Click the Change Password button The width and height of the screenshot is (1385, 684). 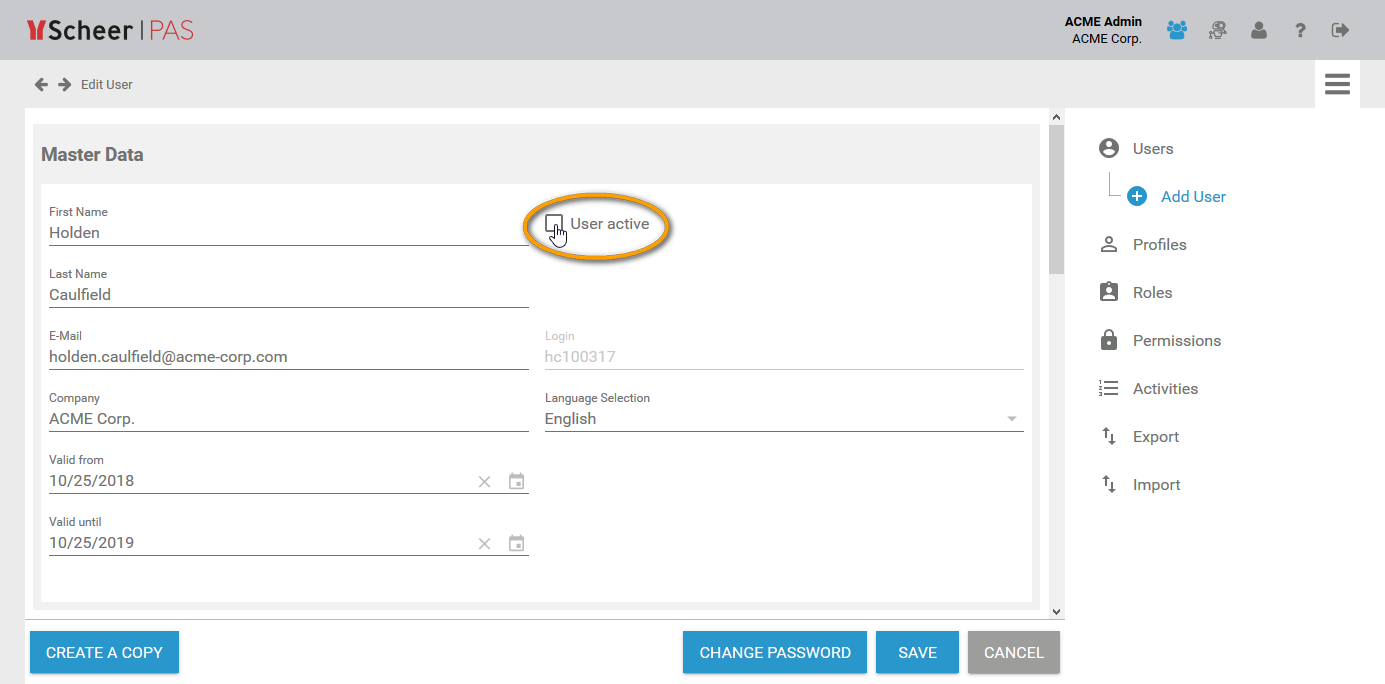tap(775, 652)
